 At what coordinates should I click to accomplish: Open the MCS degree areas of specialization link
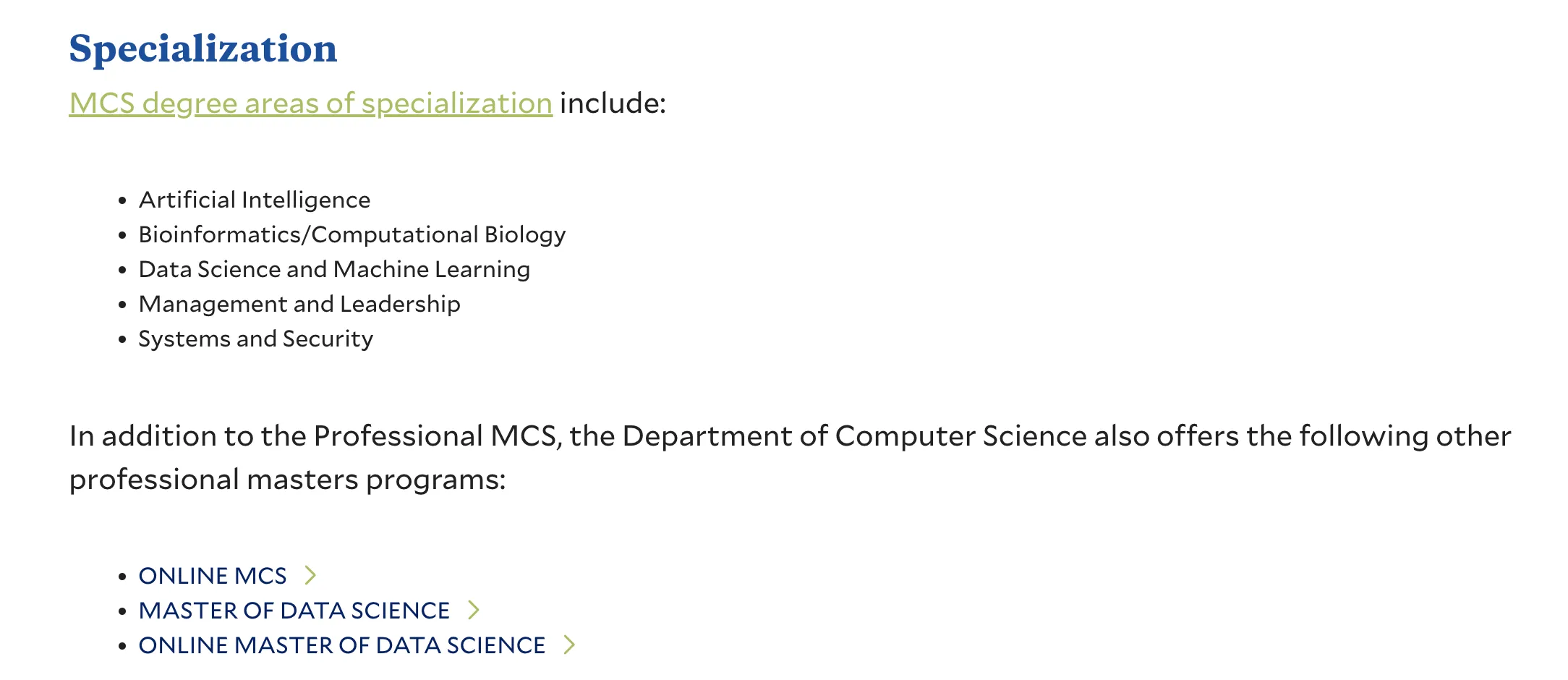click(310, 103)
